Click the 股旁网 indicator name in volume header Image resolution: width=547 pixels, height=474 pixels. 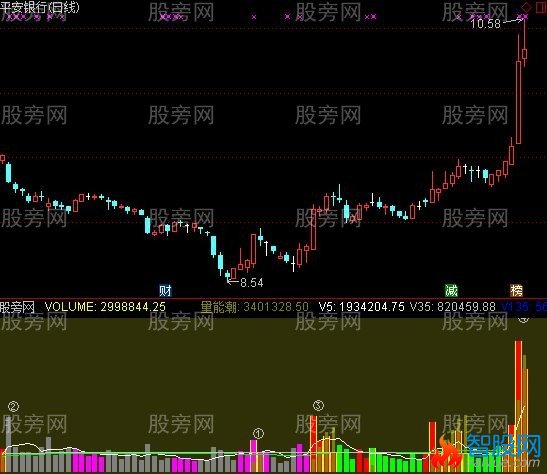click(17, 307)
